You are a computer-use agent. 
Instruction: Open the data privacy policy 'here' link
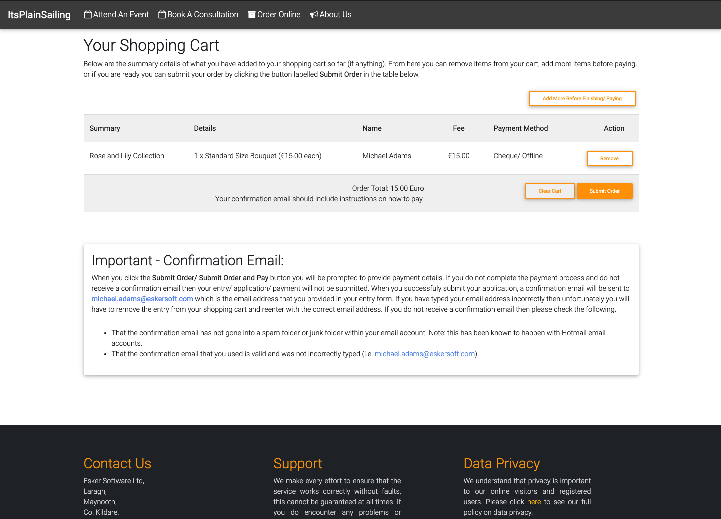point(534,500)
